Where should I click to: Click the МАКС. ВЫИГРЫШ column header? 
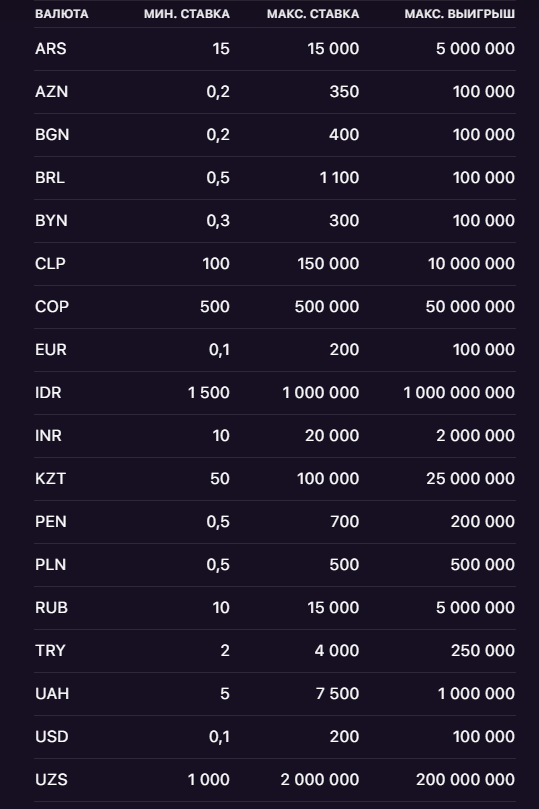(x=459, y=14)
